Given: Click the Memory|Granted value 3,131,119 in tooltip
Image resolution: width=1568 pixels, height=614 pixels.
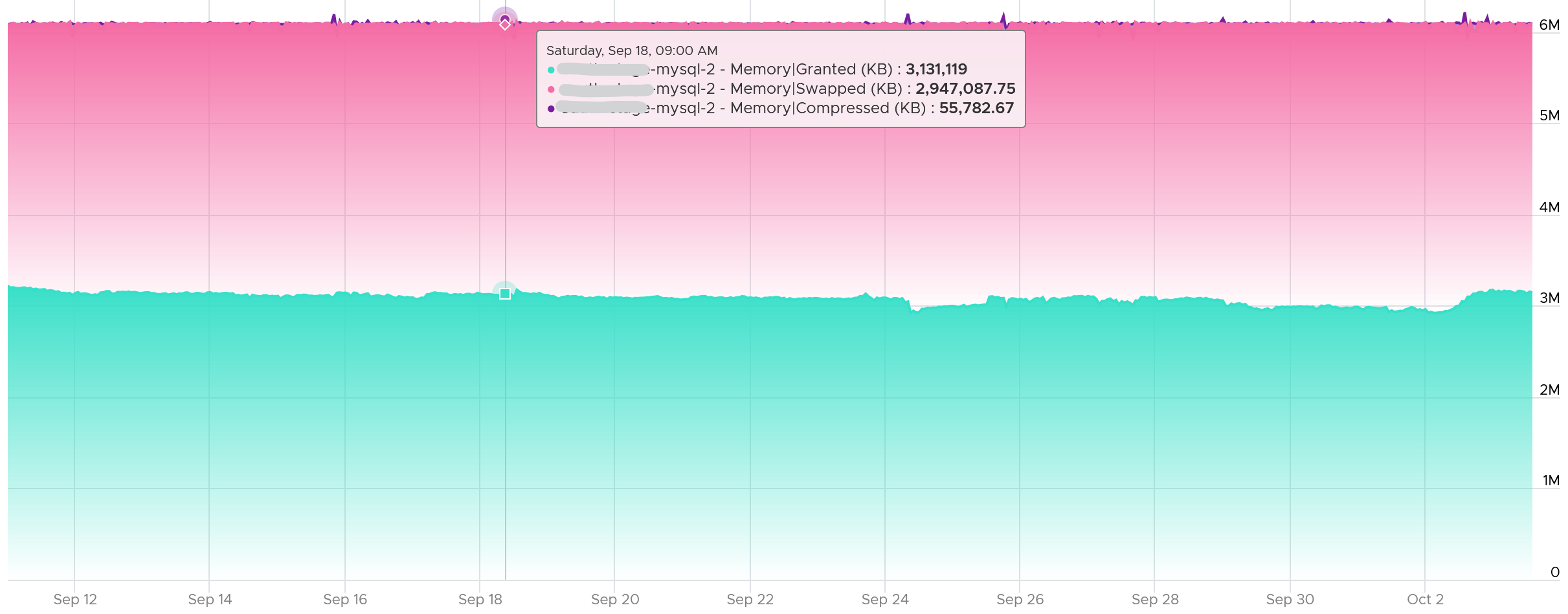Looking at the screenshot, I should [936, 69].
